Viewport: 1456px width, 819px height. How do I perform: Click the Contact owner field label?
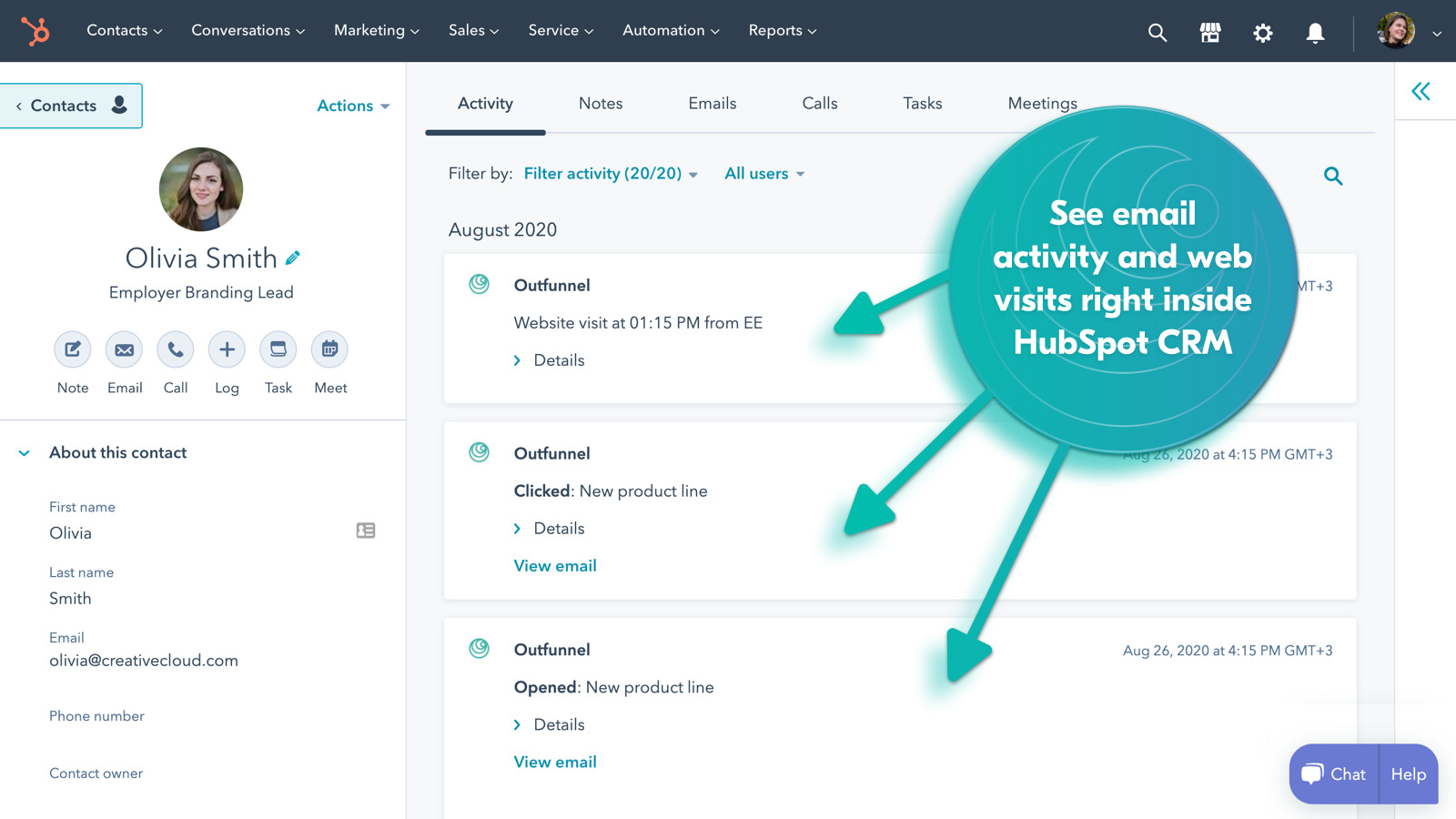click(96, 773)
